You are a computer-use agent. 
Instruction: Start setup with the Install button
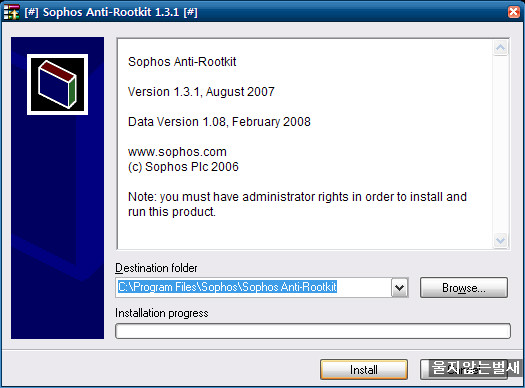[x=364, y=370]
